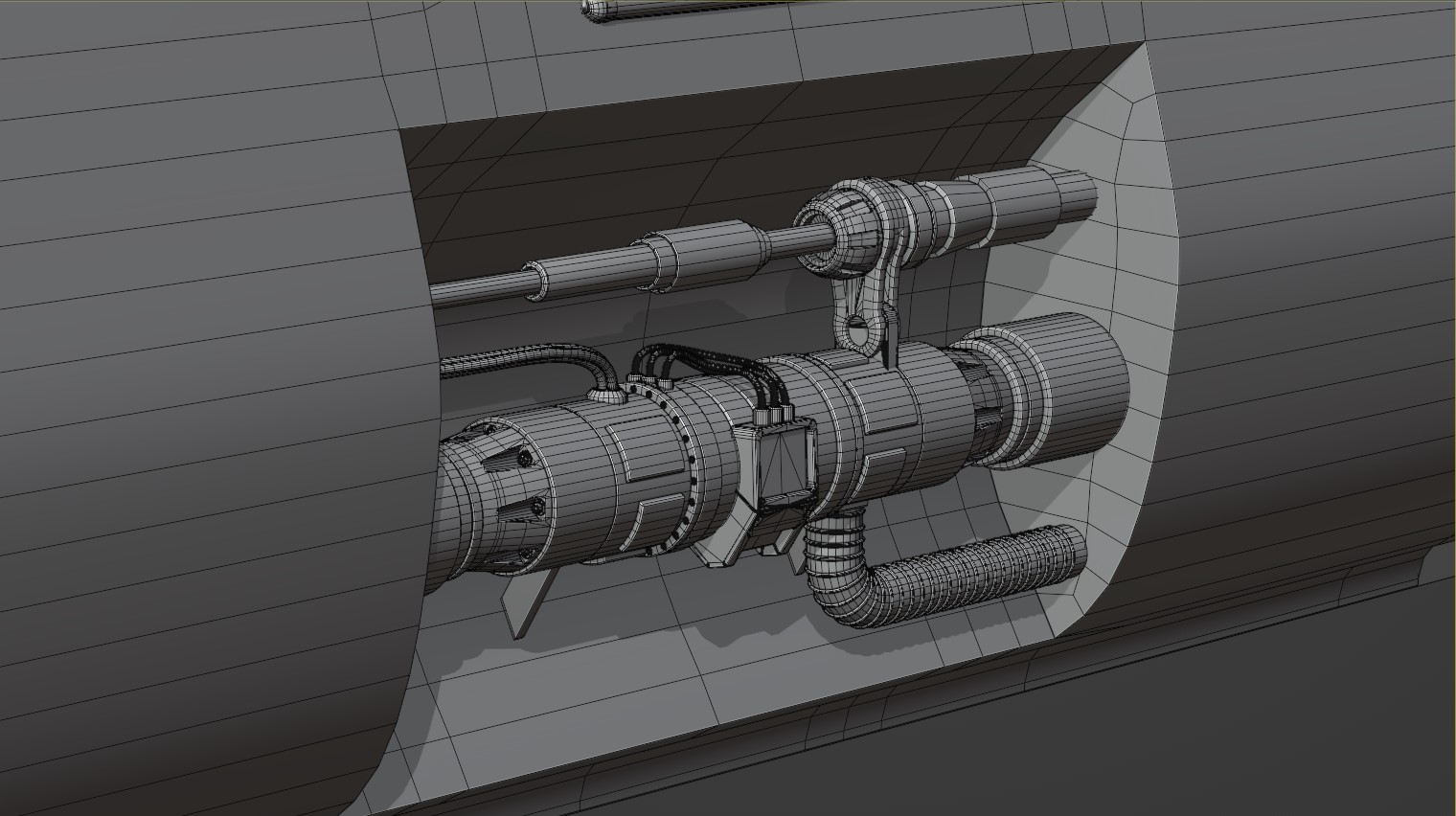This screenshot has width=1456, height=816.
Task: Click the outer hull surface left of the cutout
Action: 192,383
